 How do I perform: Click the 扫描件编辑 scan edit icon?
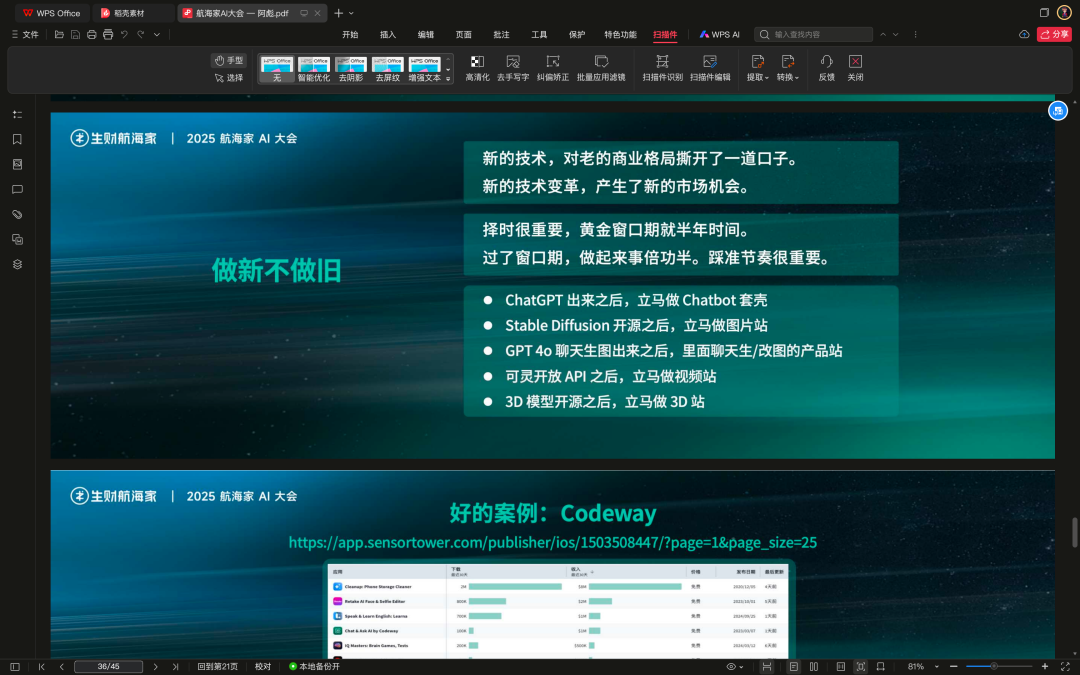tap(709, 62)
